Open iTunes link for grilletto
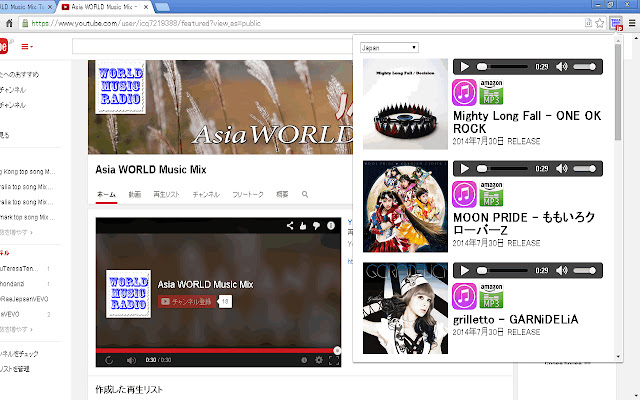The height and width of the screenshot is (400, 640). coord(464,296)
